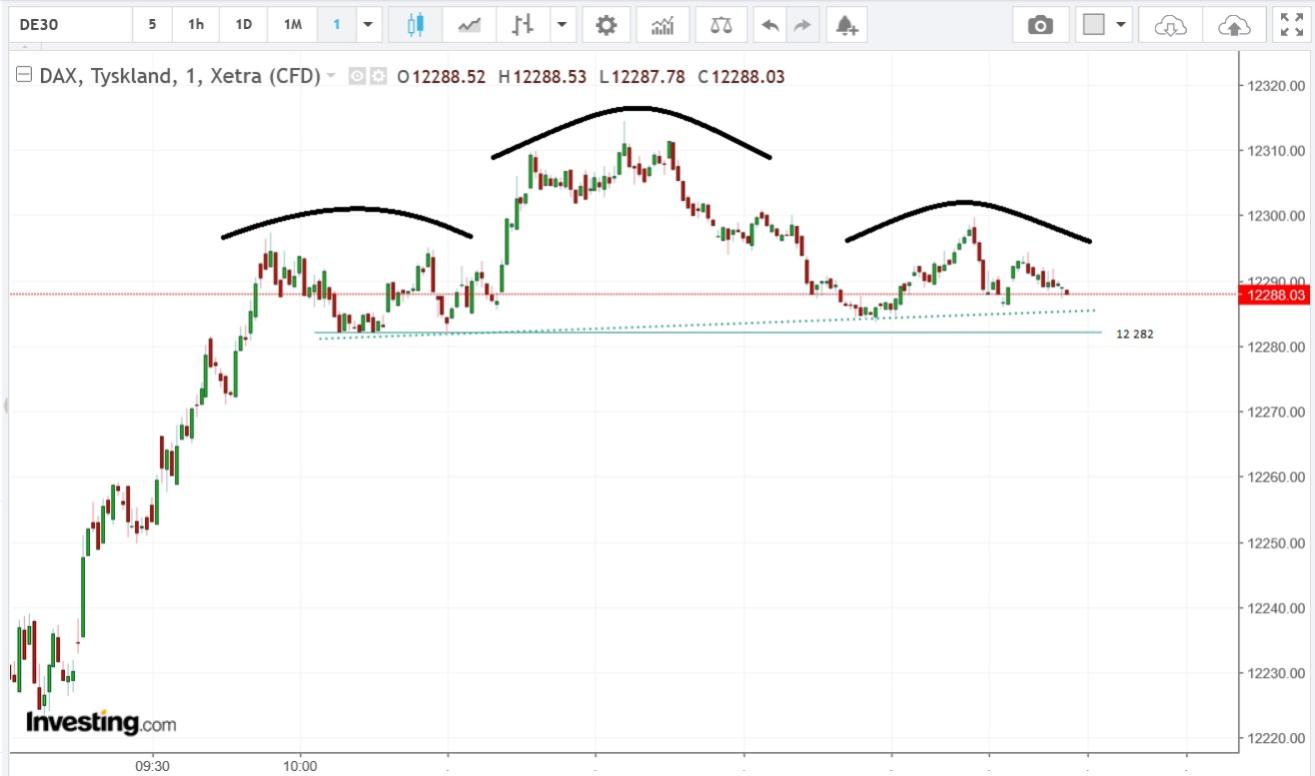Viewport: 1315px width, 776px height.
Task: Expand more chart styles dropdown
Action: tap(561, 25)
